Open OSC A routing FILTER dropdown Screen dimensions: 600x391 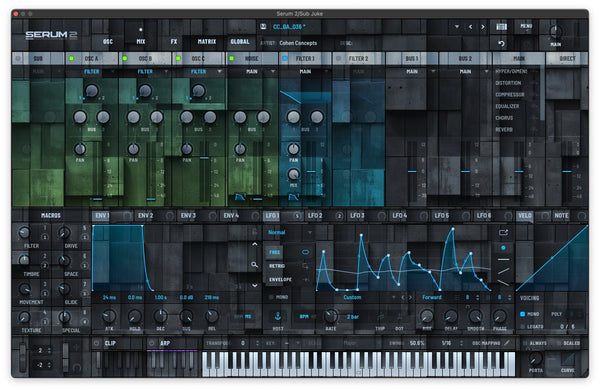(x=92, y=72)
